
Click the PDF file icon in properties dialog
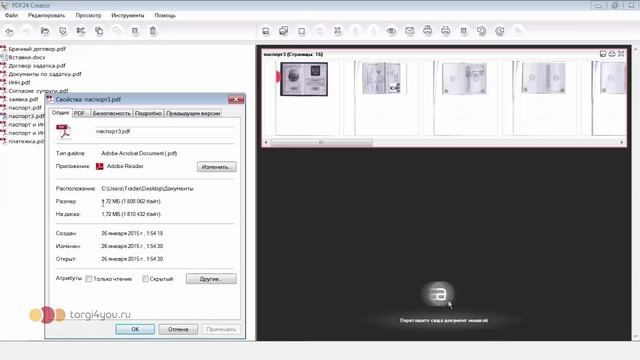64,131
